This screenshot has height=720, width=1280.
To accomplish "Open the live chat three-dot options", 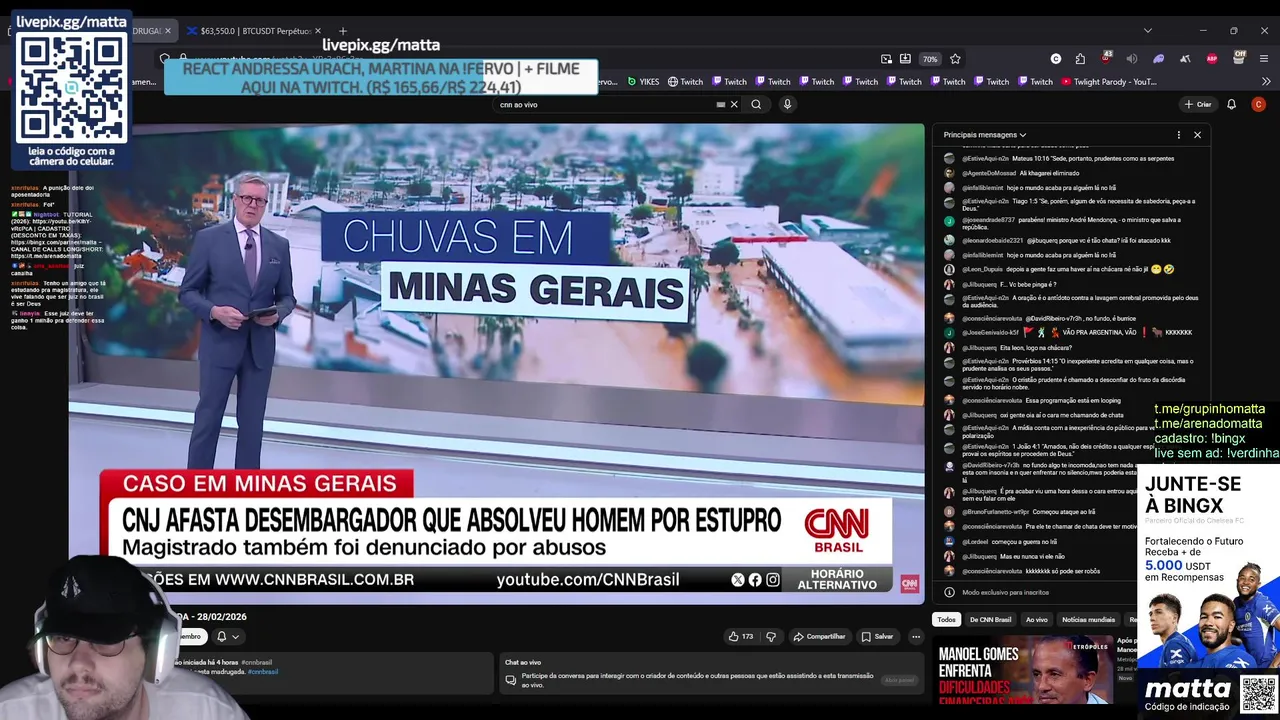I will coord(1178,135).
